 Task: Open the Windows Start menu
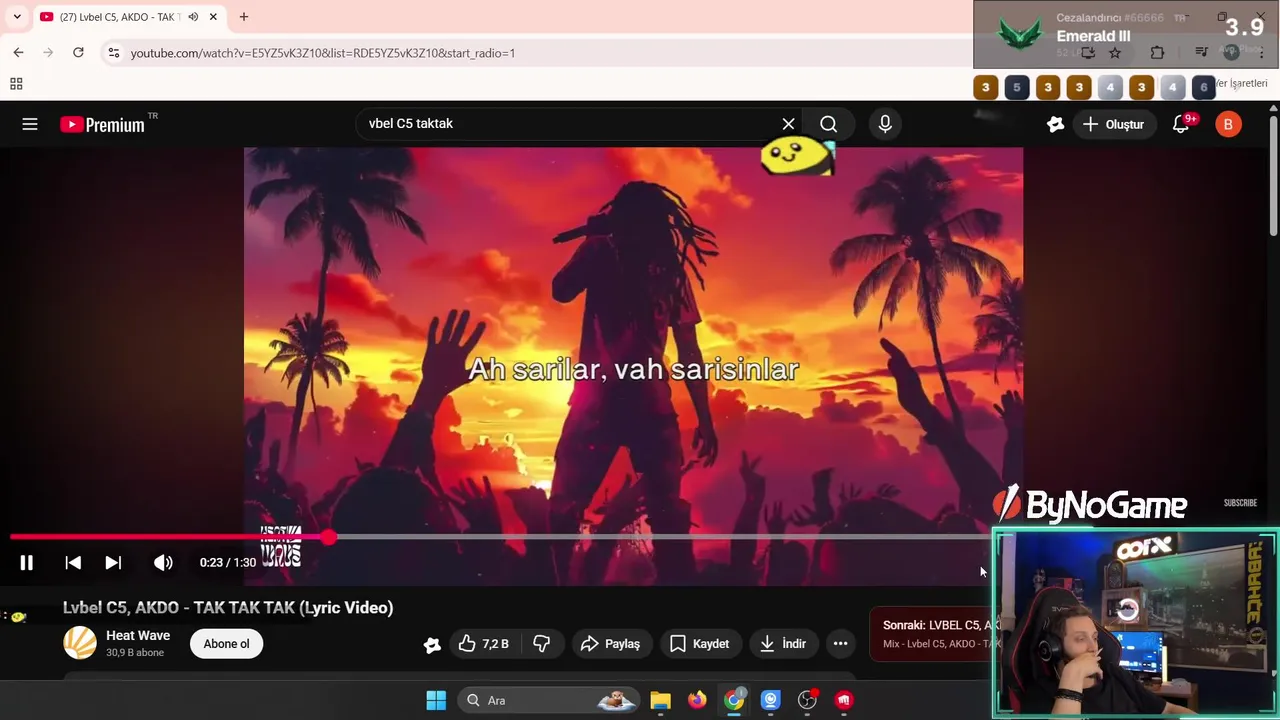(x=436, y=700)
